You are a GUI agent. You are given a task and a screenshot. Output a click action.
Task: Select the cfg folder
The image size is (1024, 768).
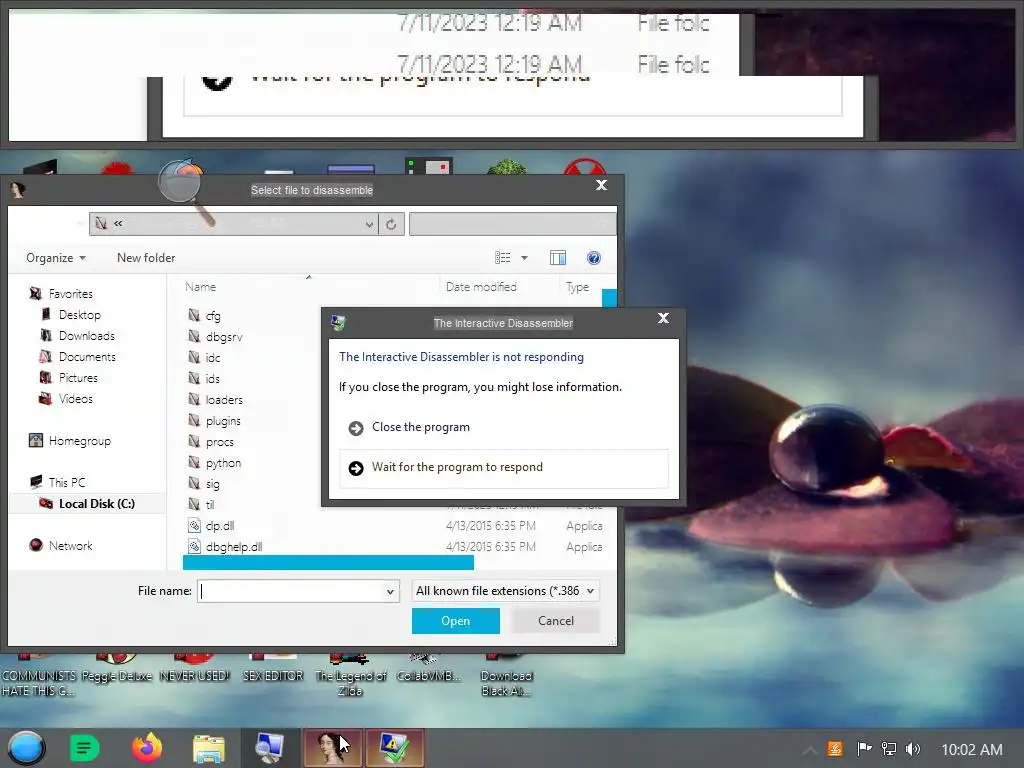point(213,315)
